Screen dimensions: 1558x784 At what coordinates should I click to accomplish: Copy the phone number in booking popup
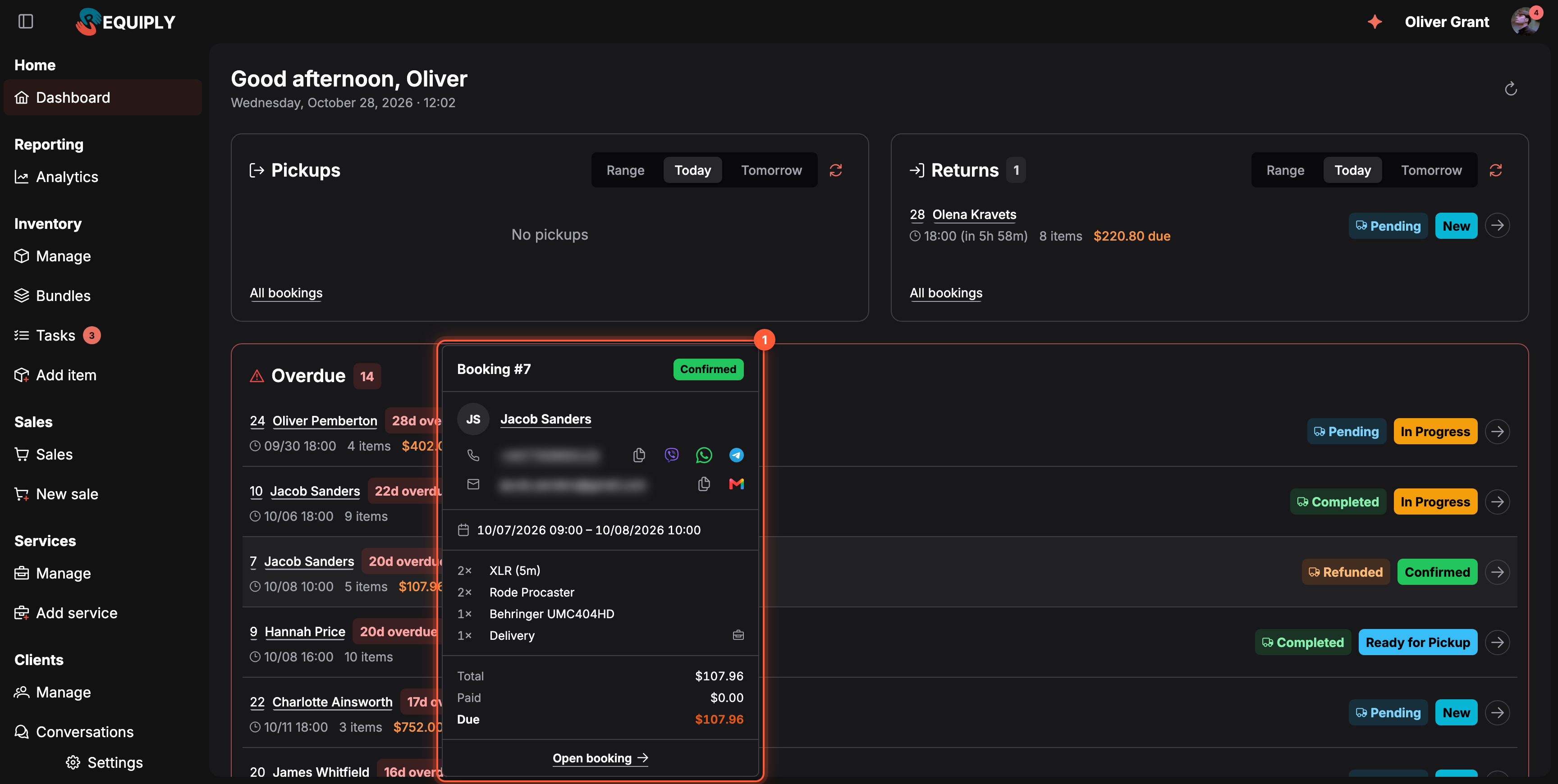click(x=639, y=455)
